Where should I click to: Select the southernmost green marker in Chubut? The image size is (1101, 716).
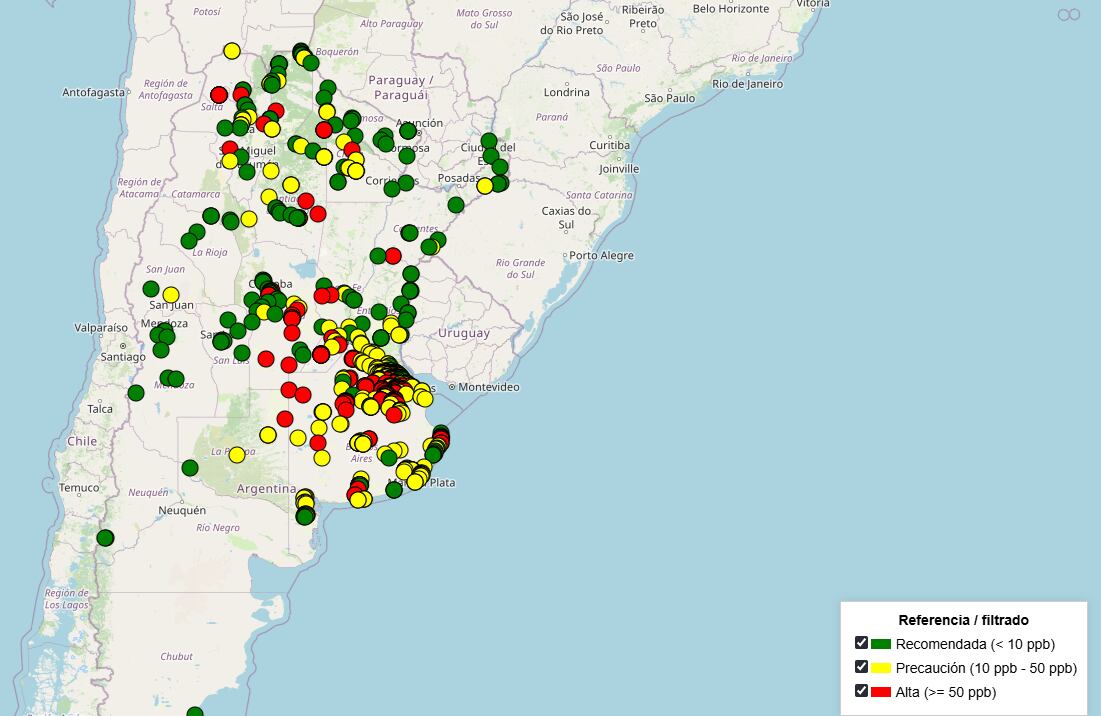pyautogui.click(x=195, y=710)
